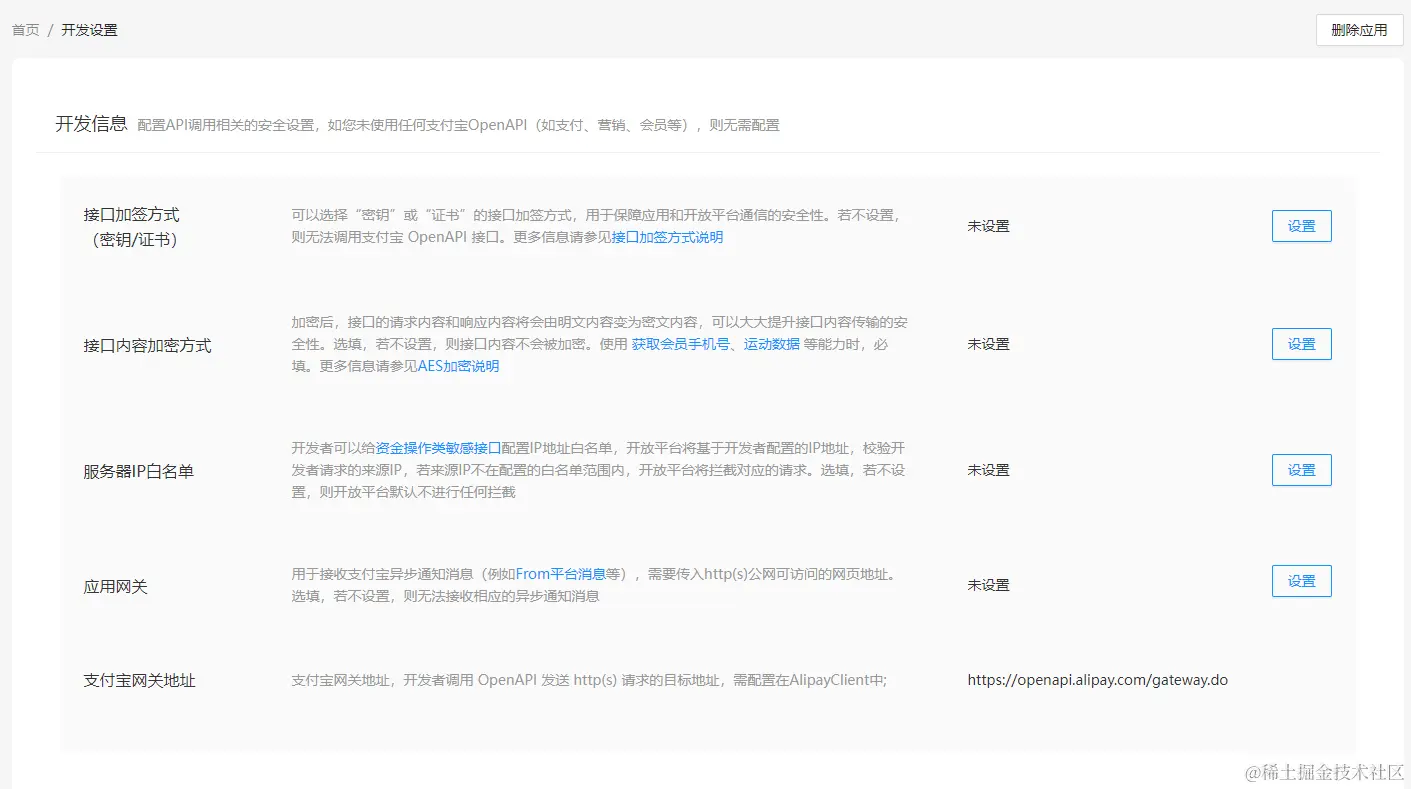This screenshot has height=789, width=1411.
Task: Click the 接口内容加密方式 row label
Action: click(148, 345)
